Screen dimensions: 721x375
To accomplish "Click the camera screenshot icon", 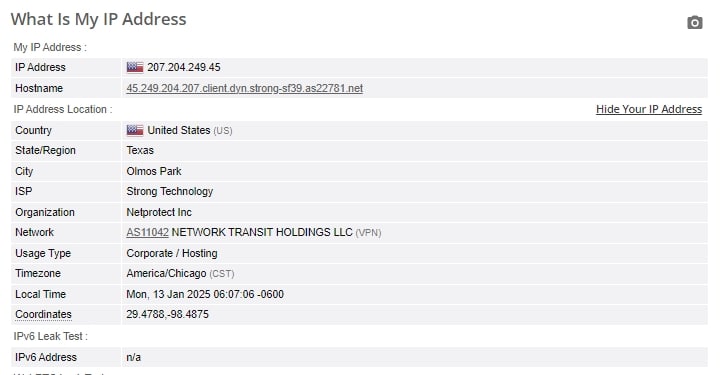I will (694, 23).
